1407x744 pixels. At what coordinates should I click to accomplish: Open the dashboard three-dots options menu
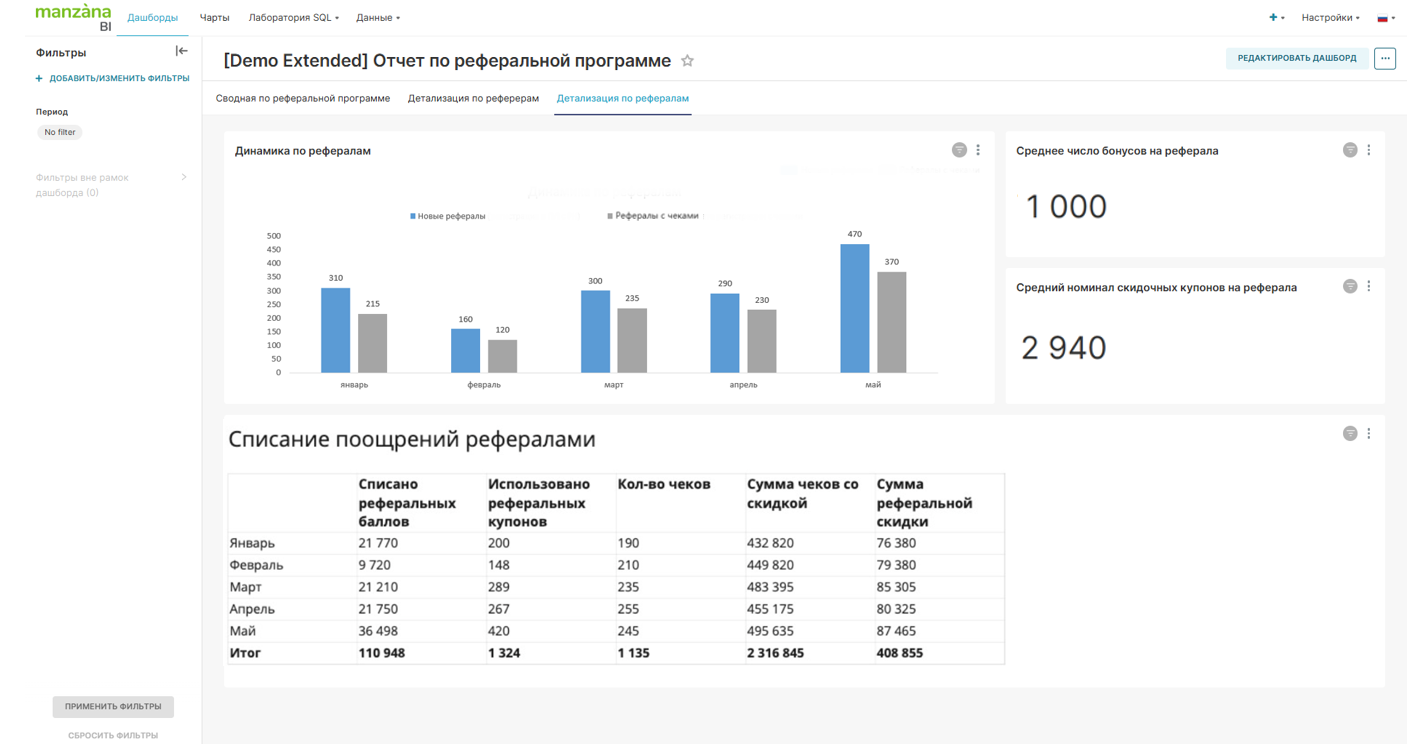(x=1384, y=58)
